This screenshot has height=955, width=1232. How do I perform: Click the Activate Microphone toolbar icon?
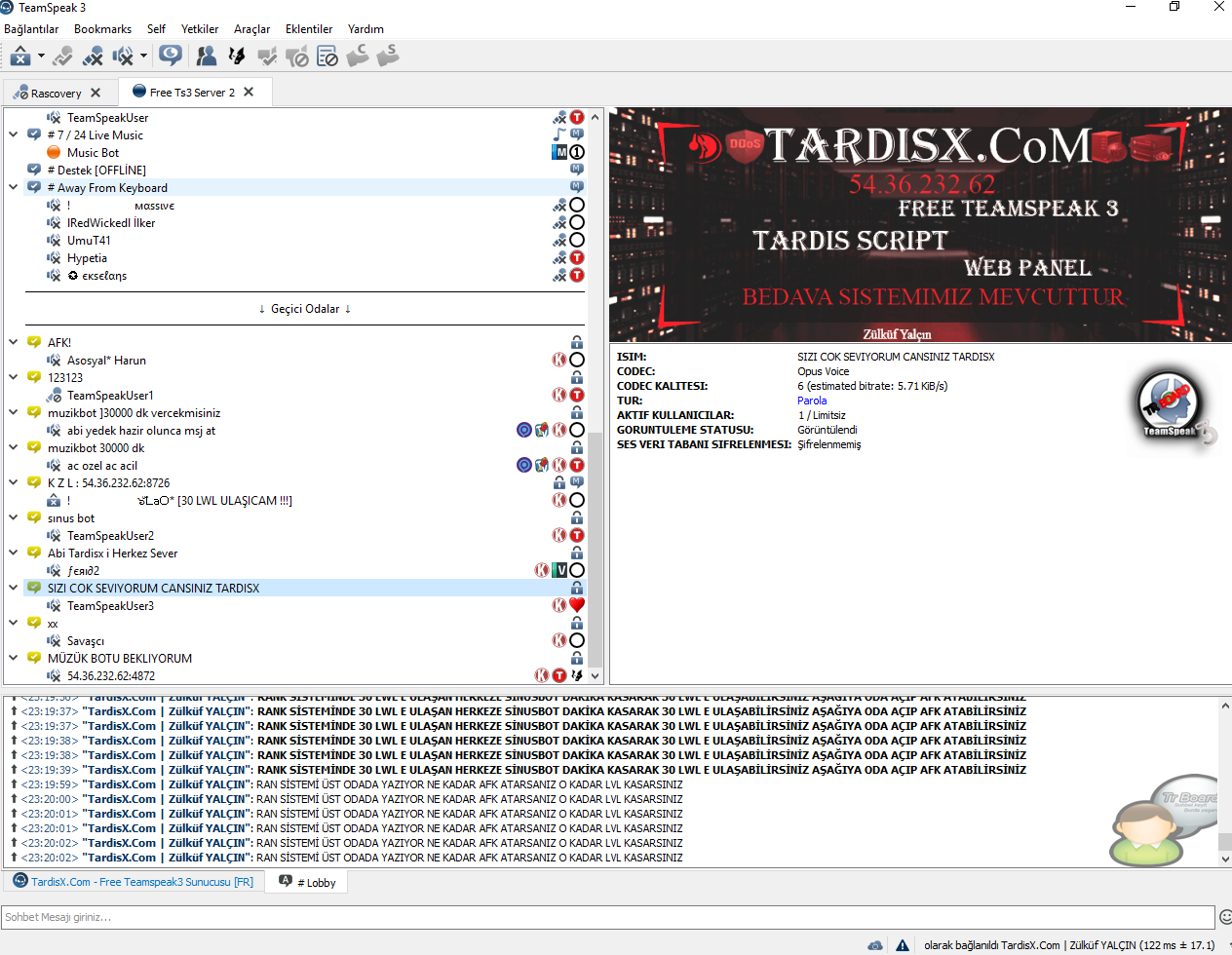tap(63, 57)
